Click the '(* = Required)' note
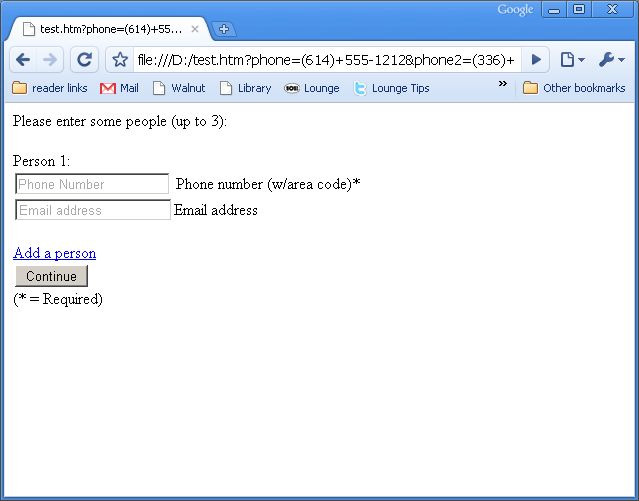Image resolution: width=639 pixels, height=501 pixels. pos(58,299)
